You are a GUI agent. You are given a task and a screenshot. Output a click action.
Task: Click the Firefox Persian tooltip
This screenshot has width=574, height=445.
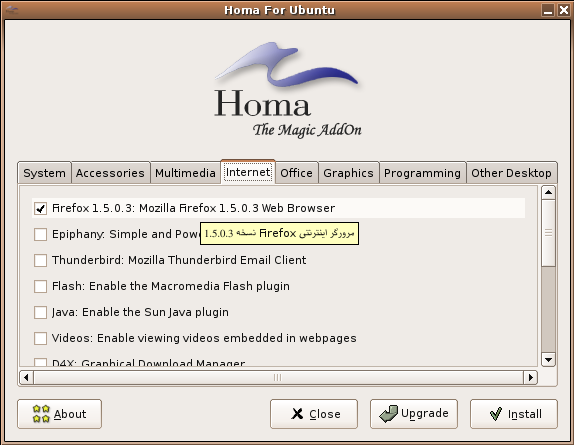click(279, 233)
